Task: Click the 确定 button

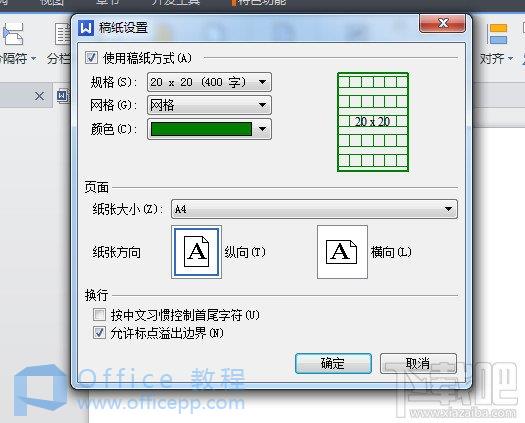Action: (x=333, y=363)
